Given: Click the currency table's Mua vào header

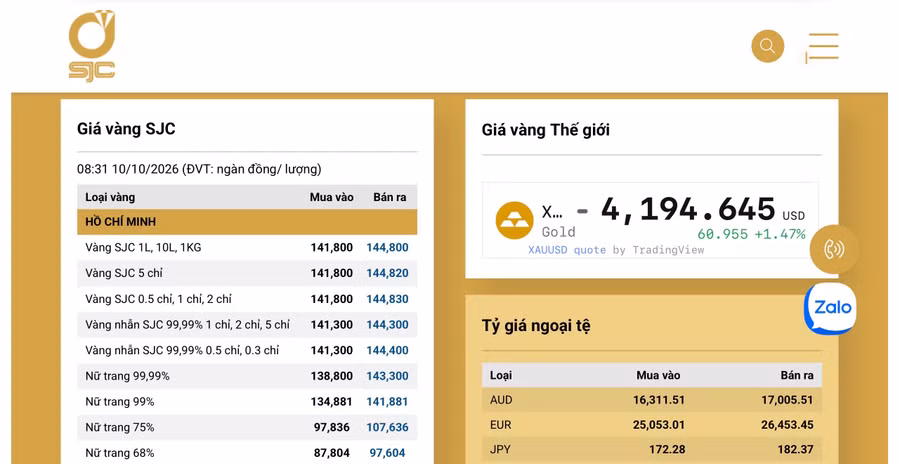Looking at the screenshot, I should (x=658, y=376).
